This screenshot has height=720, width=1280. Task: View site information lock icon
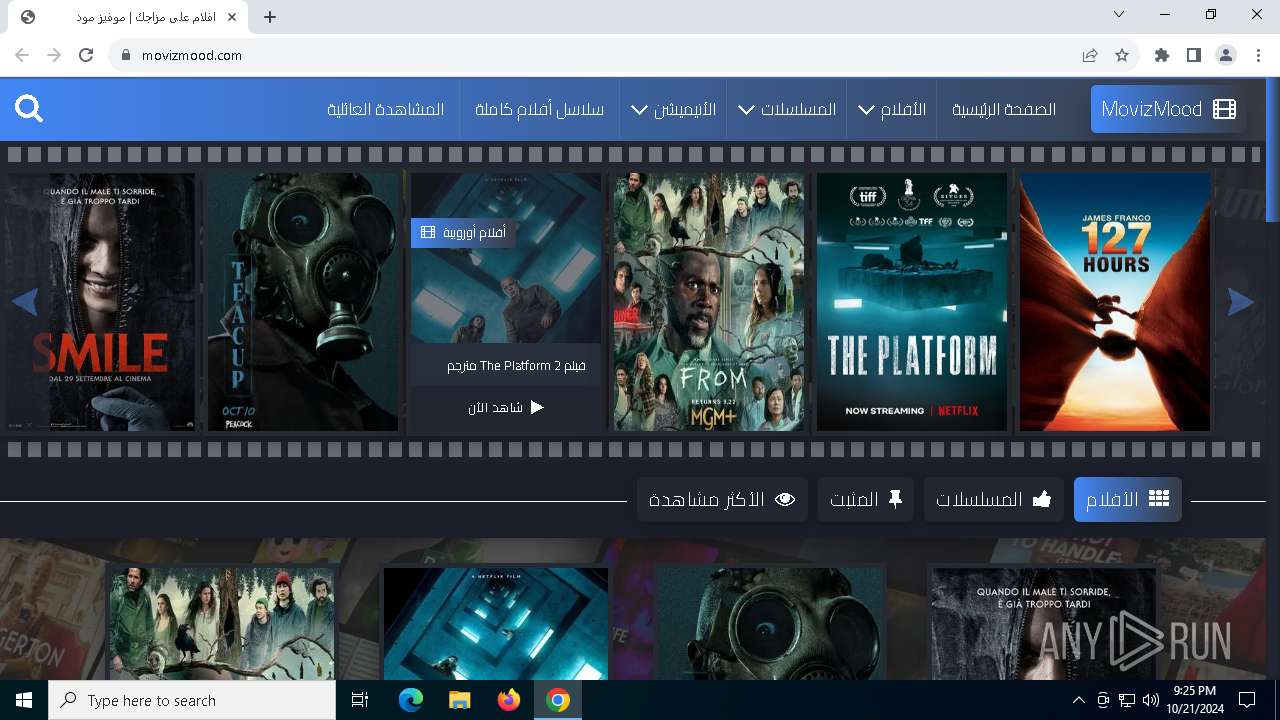125,55
